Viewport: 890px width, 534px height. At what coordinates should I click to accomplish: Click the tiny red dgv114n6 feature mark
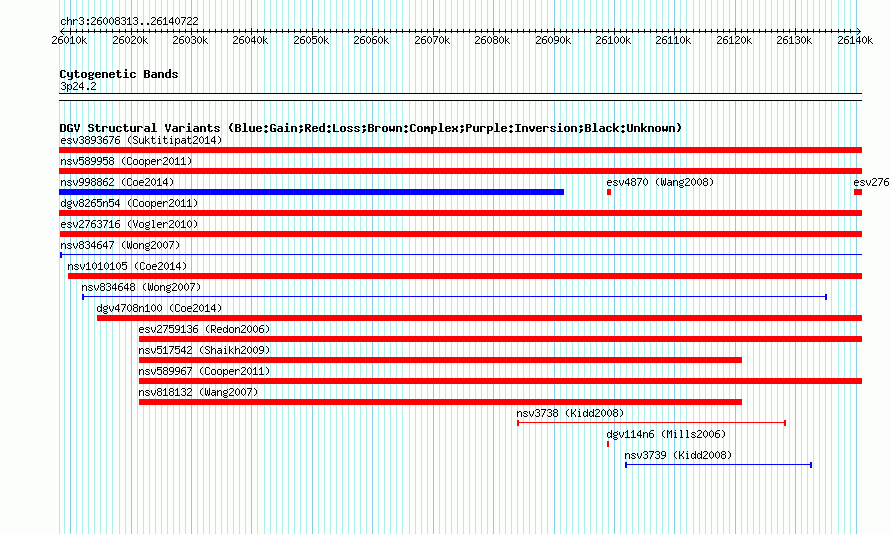coord(608,444)
